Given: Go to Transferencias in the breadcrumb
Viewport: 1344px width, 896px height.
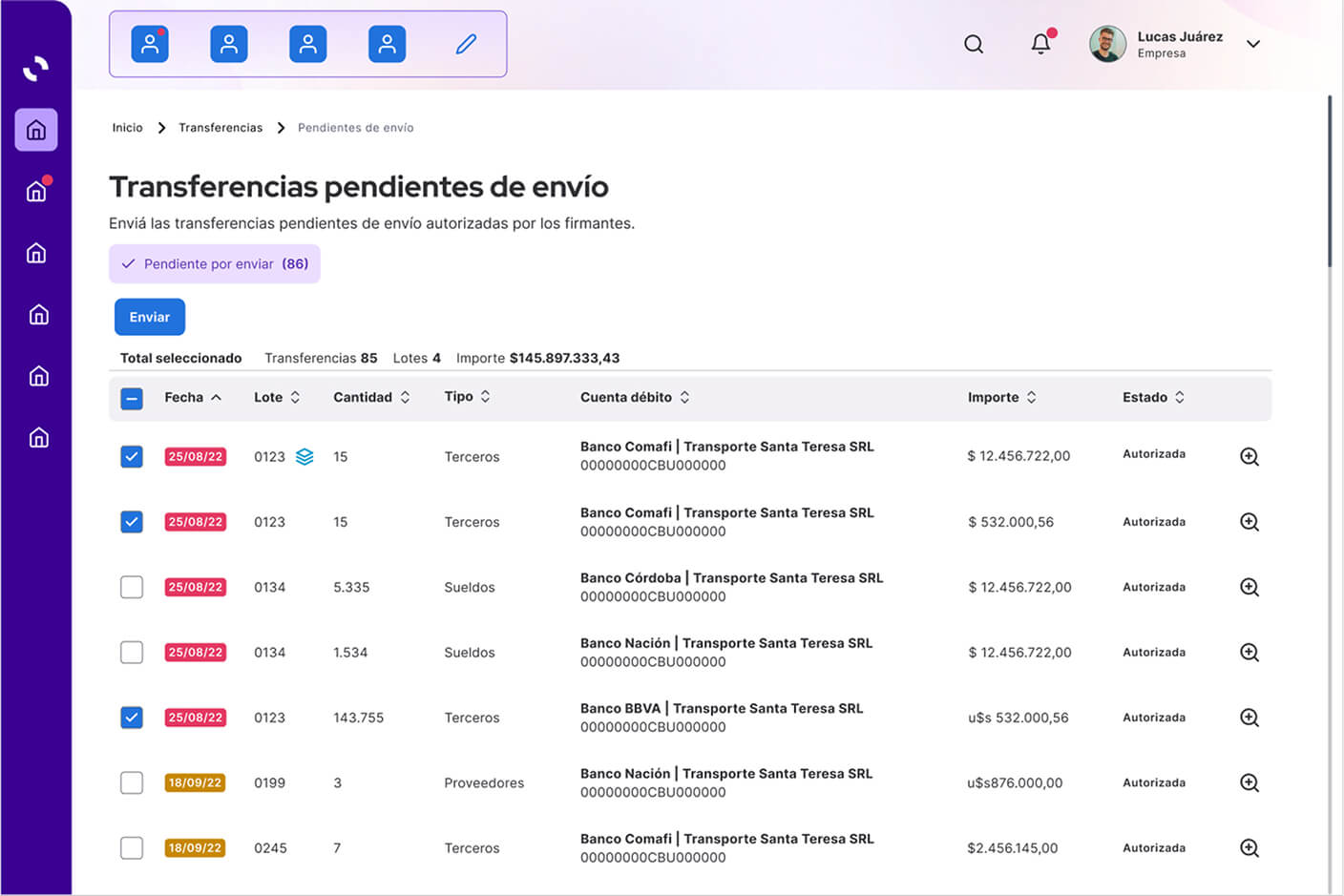Looking at the screenshot, I should pos(220,128).
